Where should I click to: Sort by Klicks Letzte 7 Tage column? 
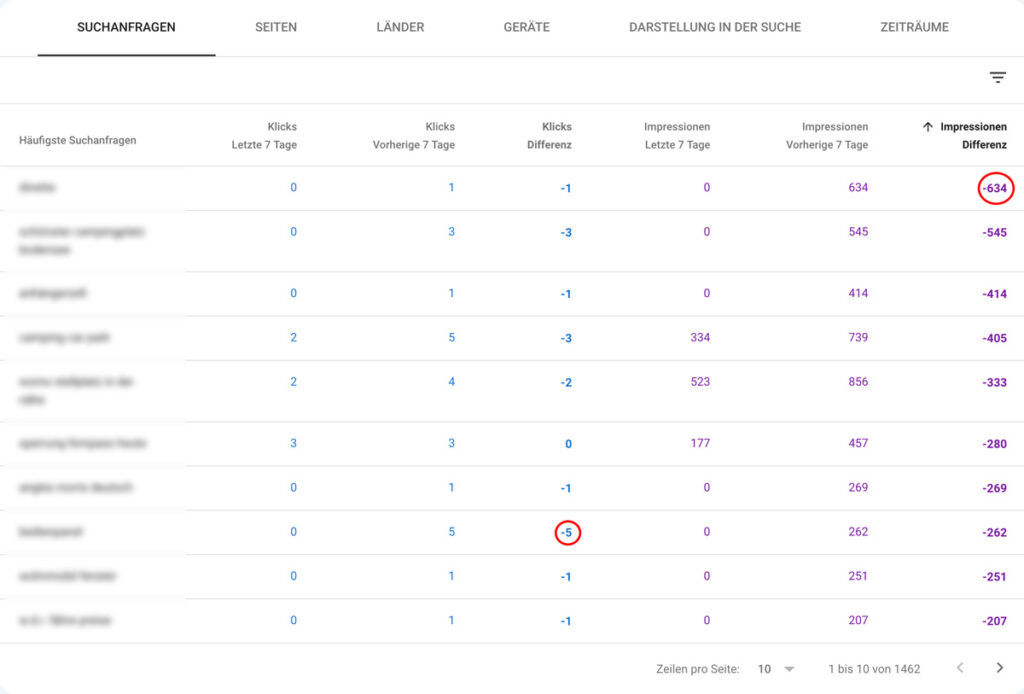(x=264, y=136)
